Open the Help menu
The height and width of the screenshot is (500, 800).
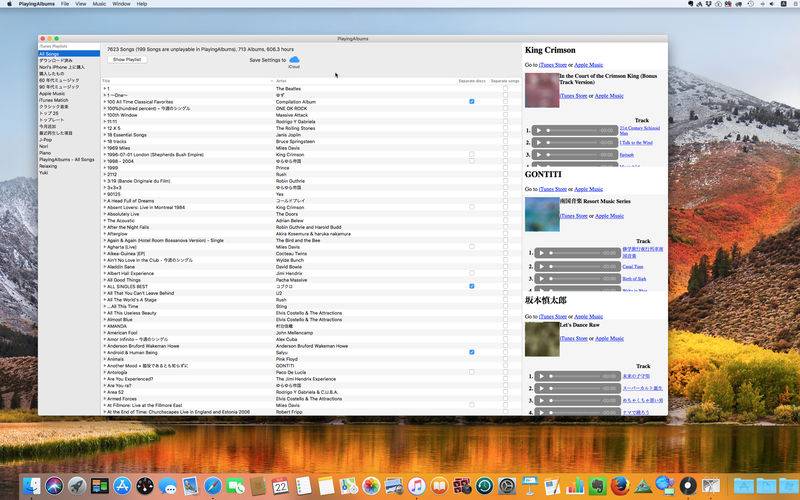point(142,4)
